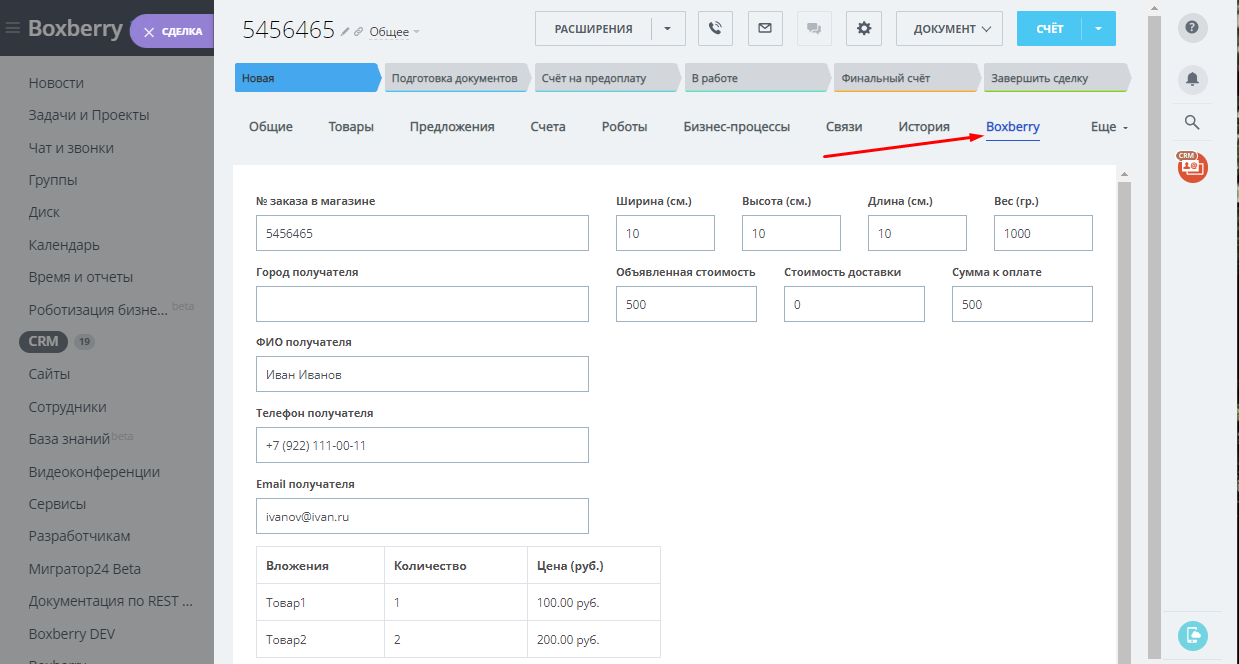Focus the Высота (см.) field
Screen dimensions: 1239x664
[791, 233]
